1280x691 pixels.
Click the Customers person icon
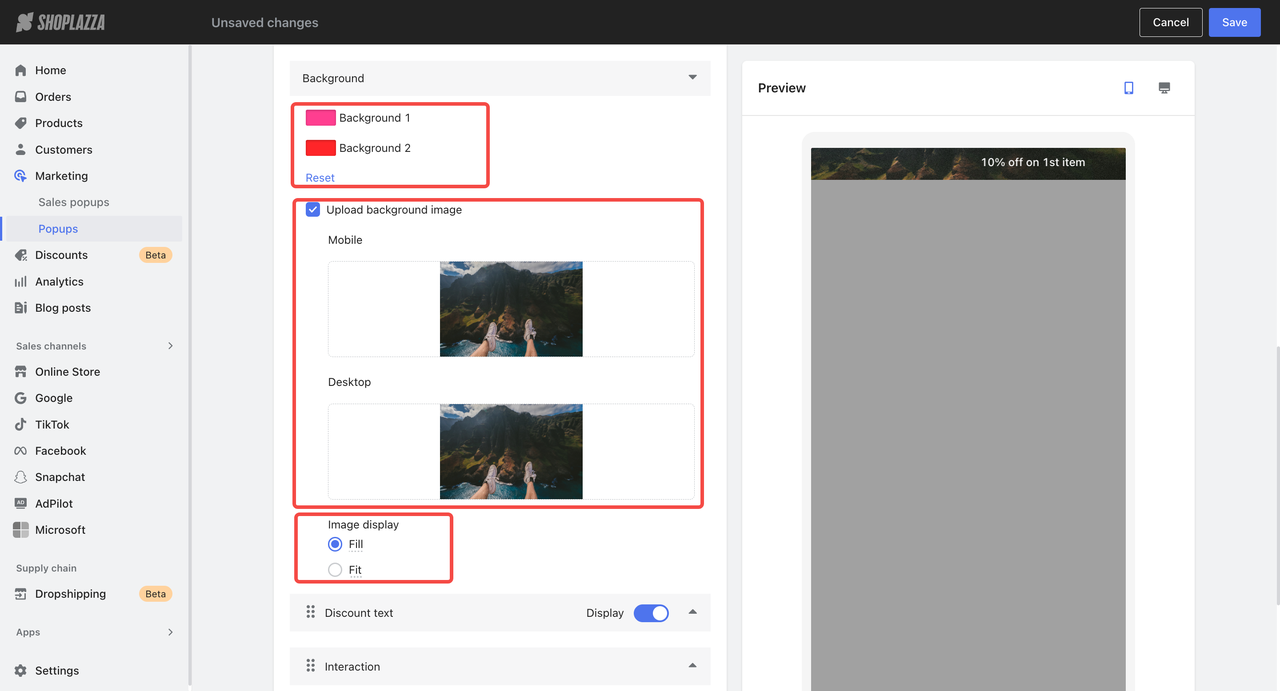[x=21, y=150]
